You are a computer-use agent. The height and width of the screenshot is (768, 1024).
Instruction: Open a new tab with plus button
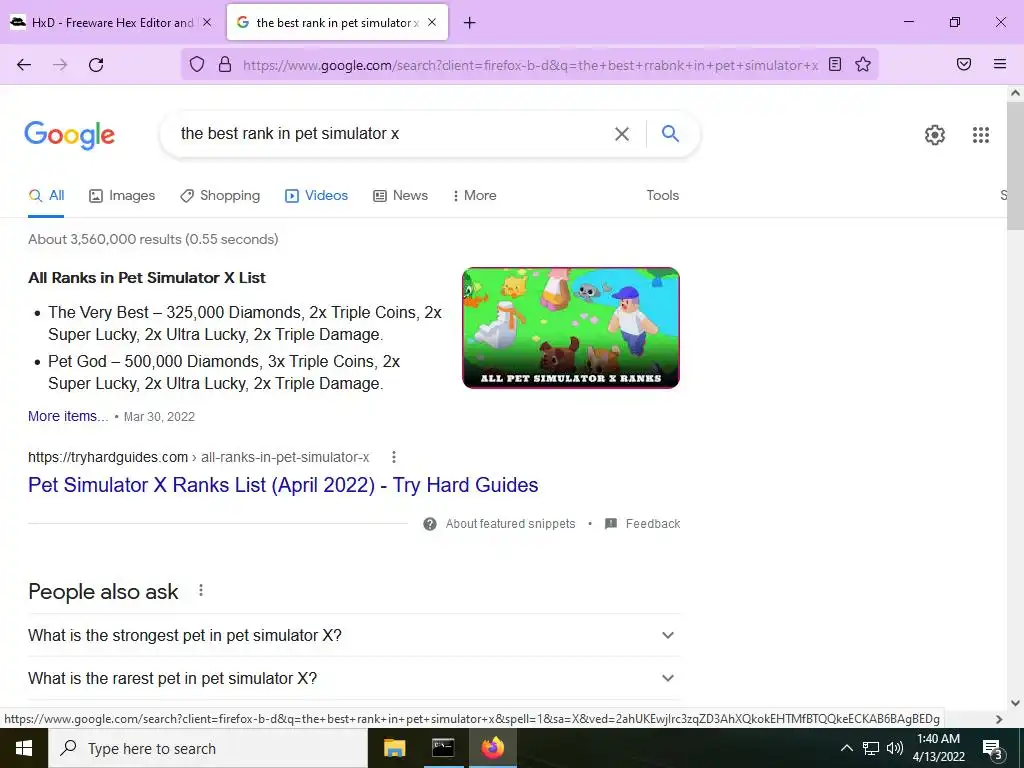coord(470,23)
